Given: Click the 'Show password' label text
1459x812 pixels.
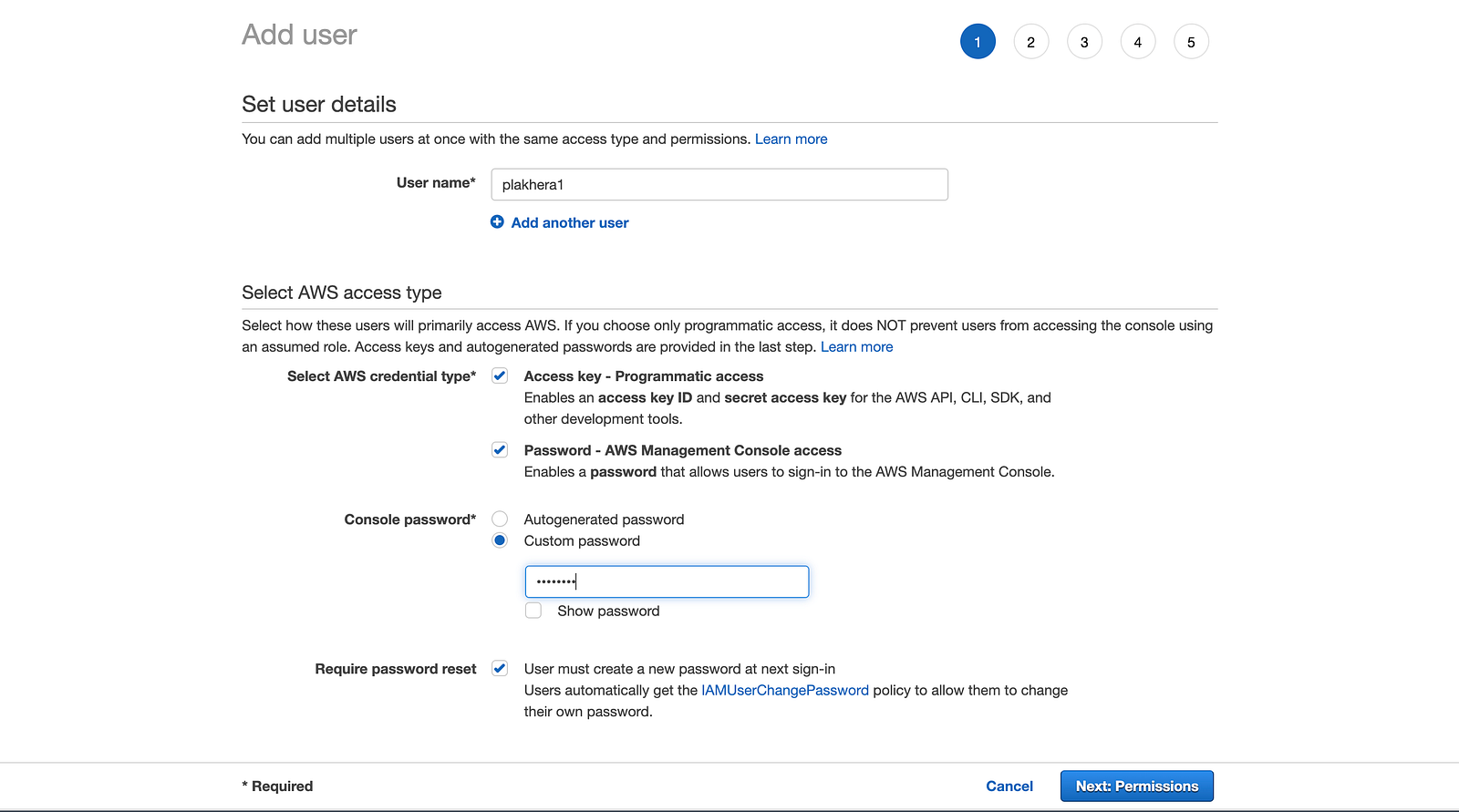Looking at the screenshot, I should 608,611.
